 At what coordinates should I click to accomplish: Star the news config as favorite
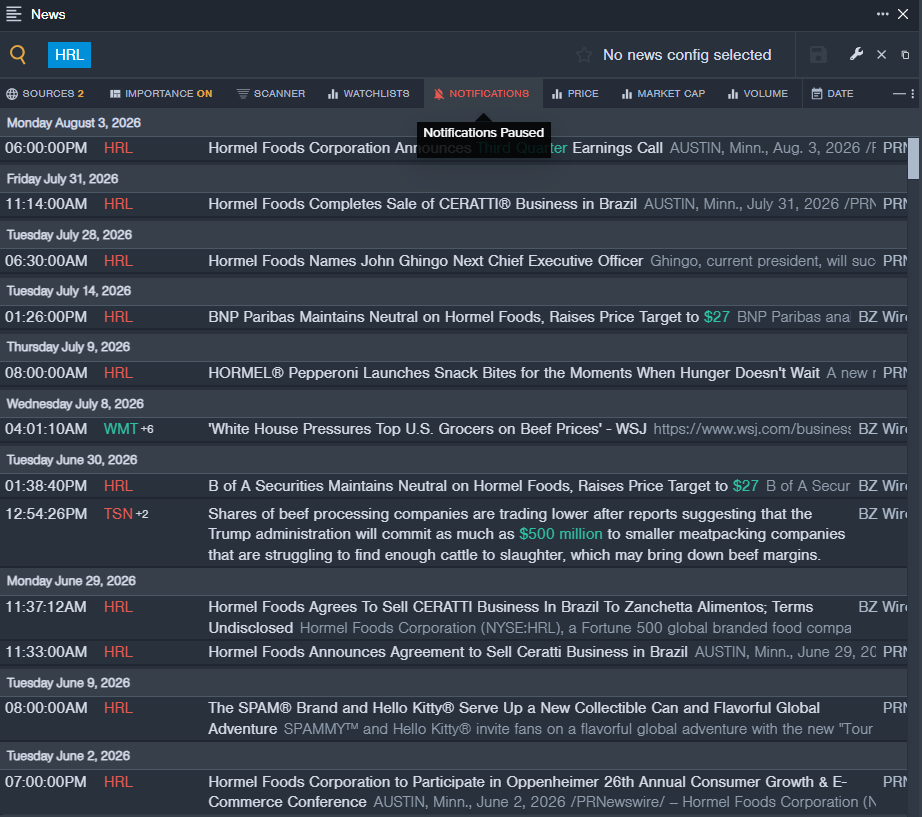(584, 55)
